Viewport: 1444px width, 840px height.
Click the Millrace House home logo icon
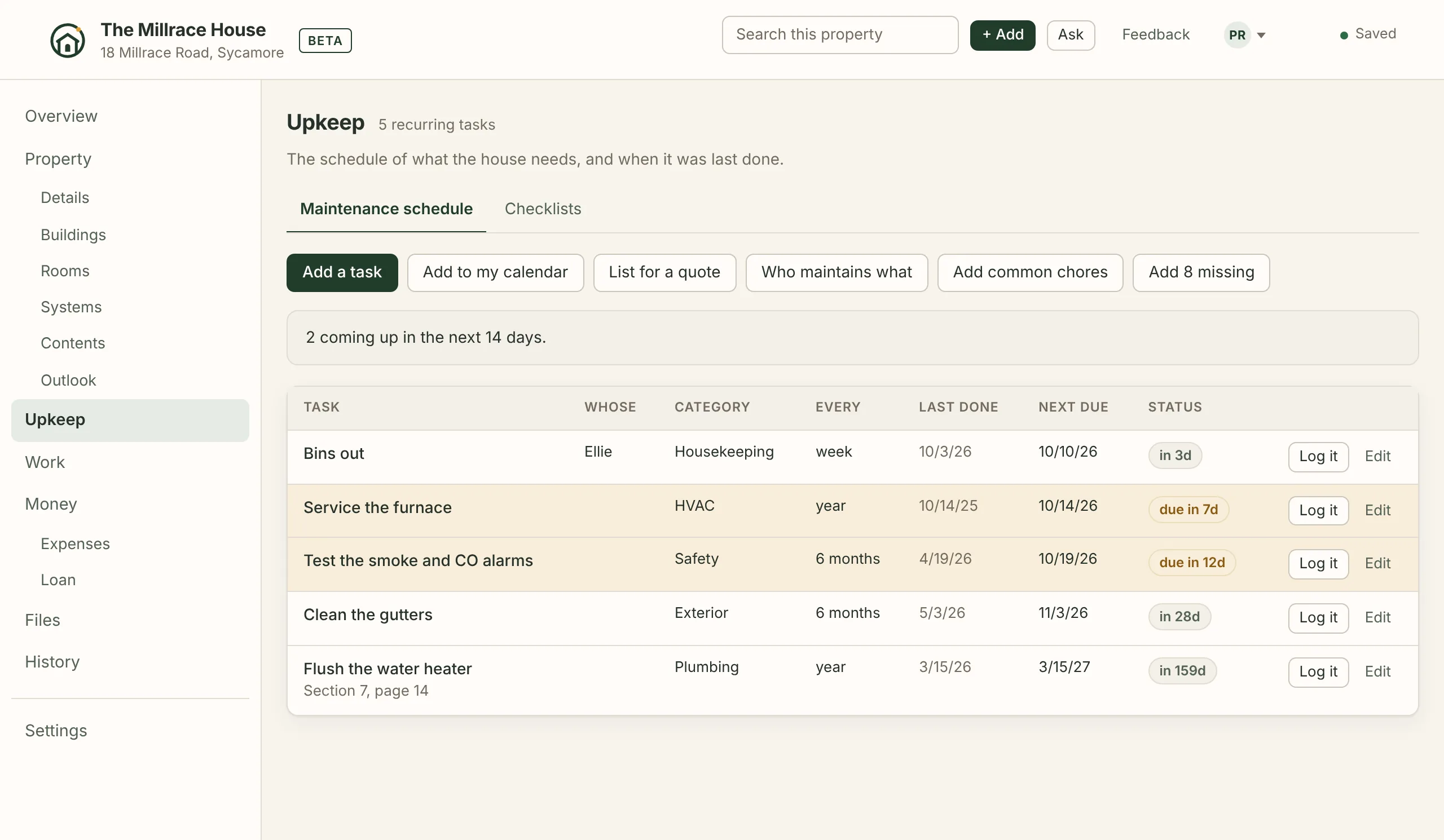(68, 41)
